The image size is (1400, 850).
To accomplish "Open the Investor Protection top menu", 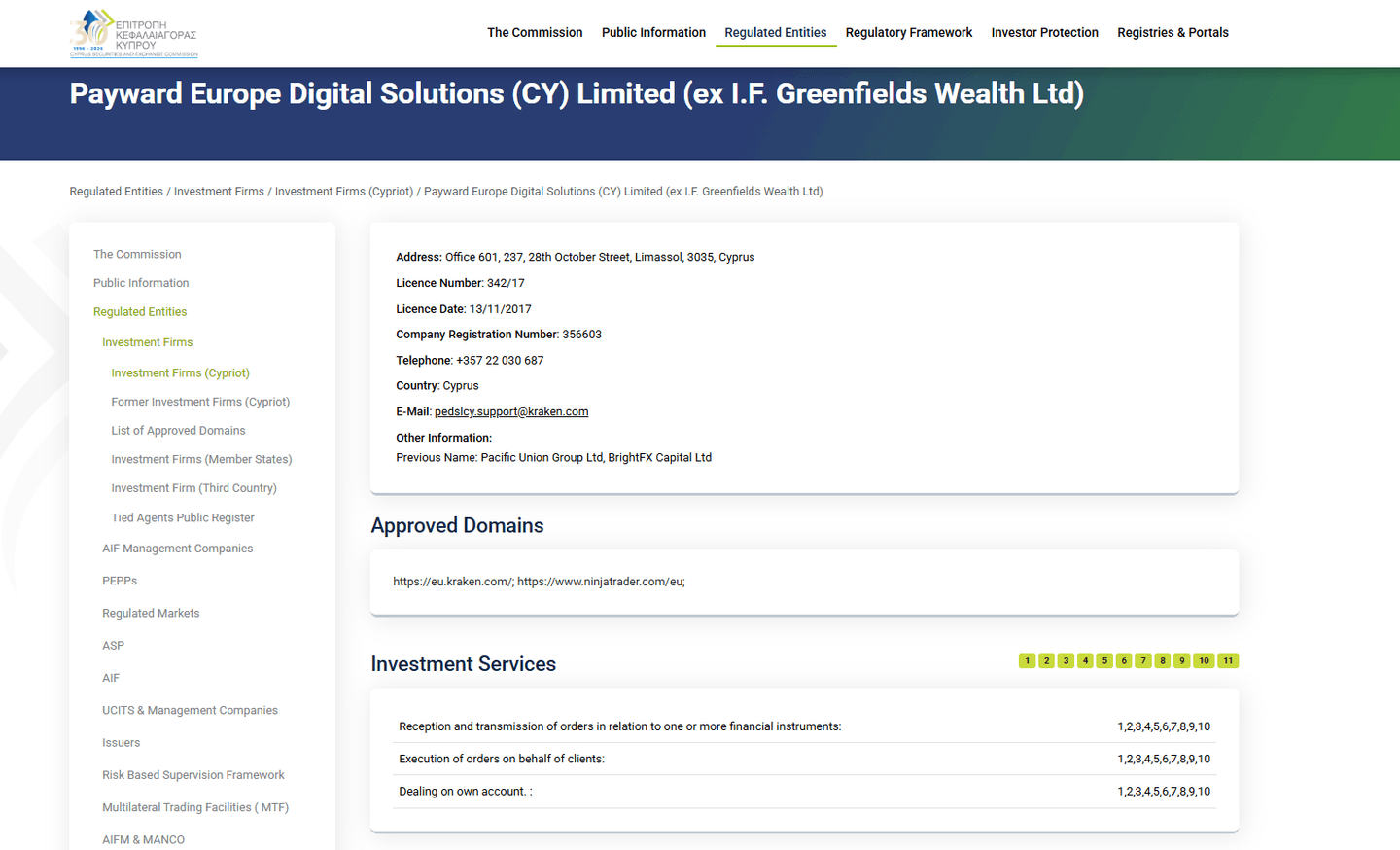I will point(1045,33).
